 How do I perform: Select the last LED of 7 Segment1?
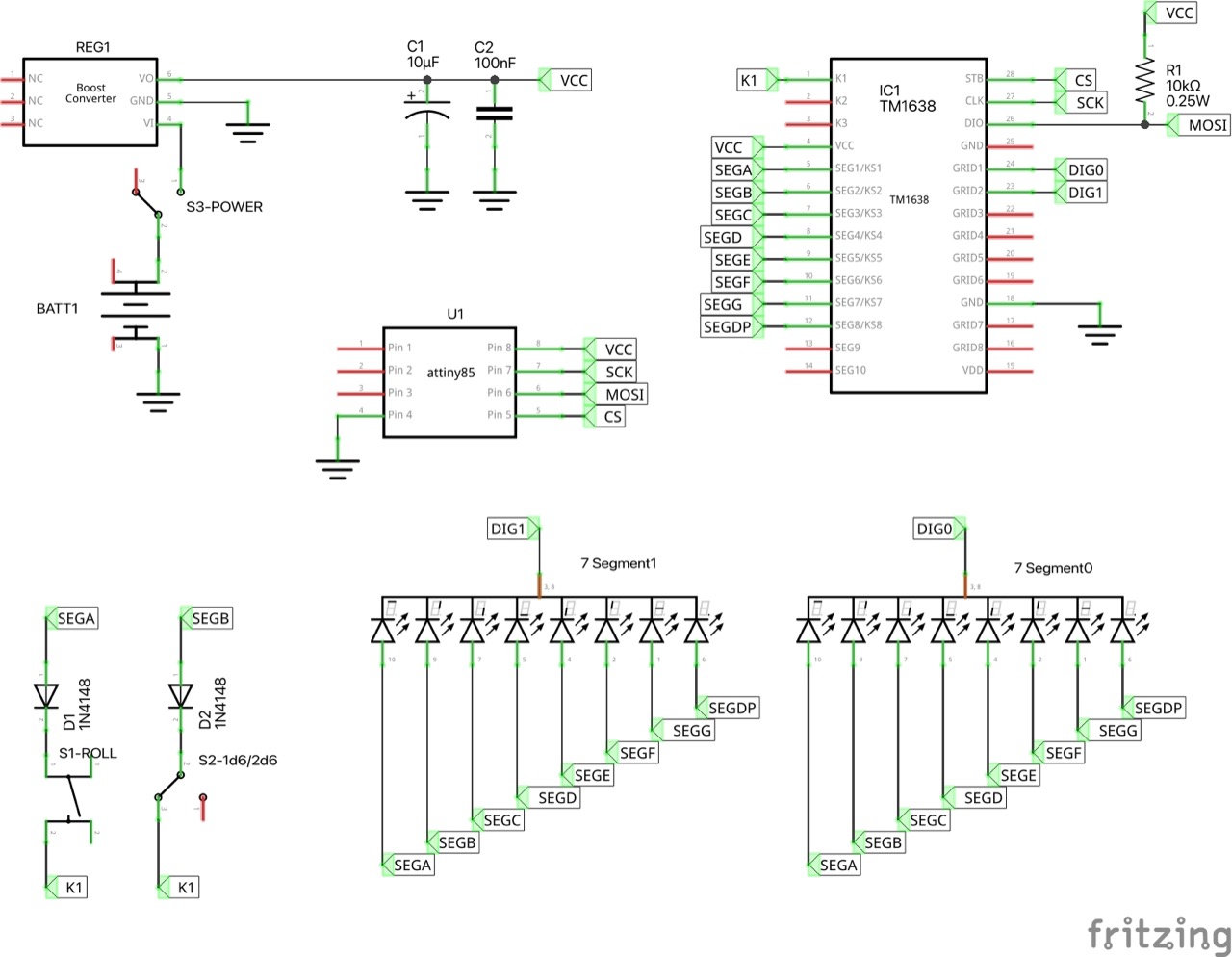pos(696,630)
